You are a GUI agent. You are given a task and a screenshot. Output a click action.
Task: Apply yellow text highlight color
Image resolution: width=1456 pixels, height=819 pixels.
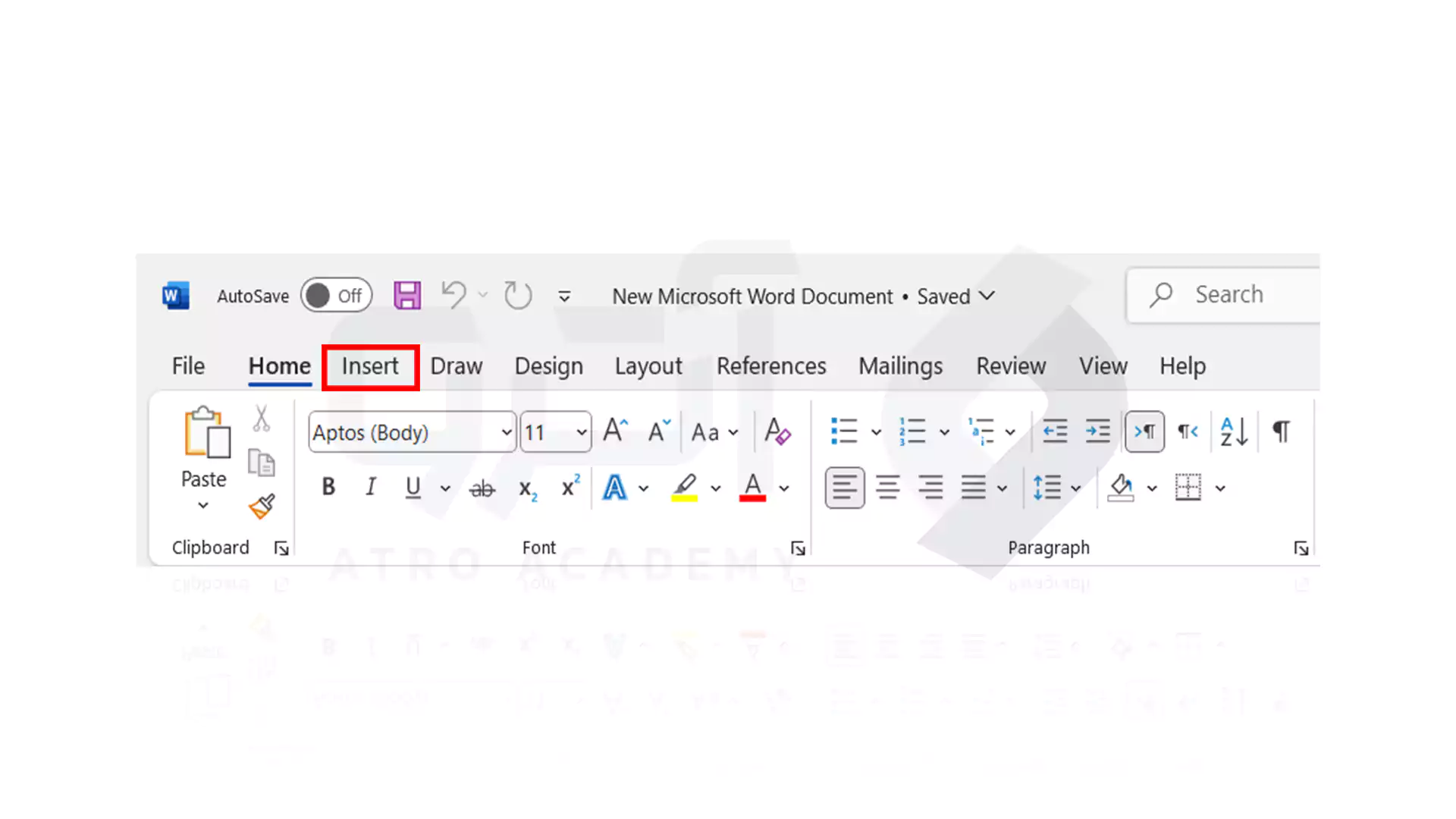685,488
